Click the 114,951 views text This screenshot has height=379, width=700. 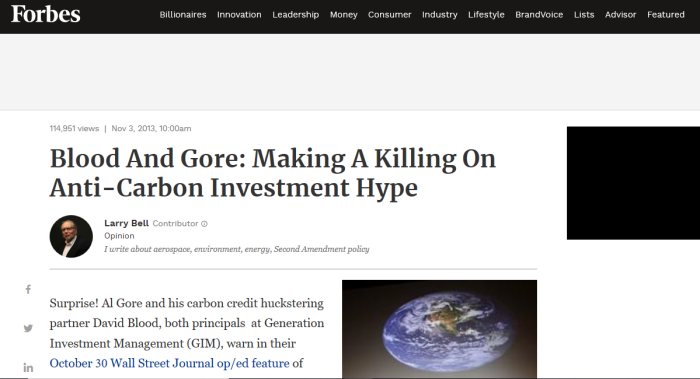tap(74, 129)
